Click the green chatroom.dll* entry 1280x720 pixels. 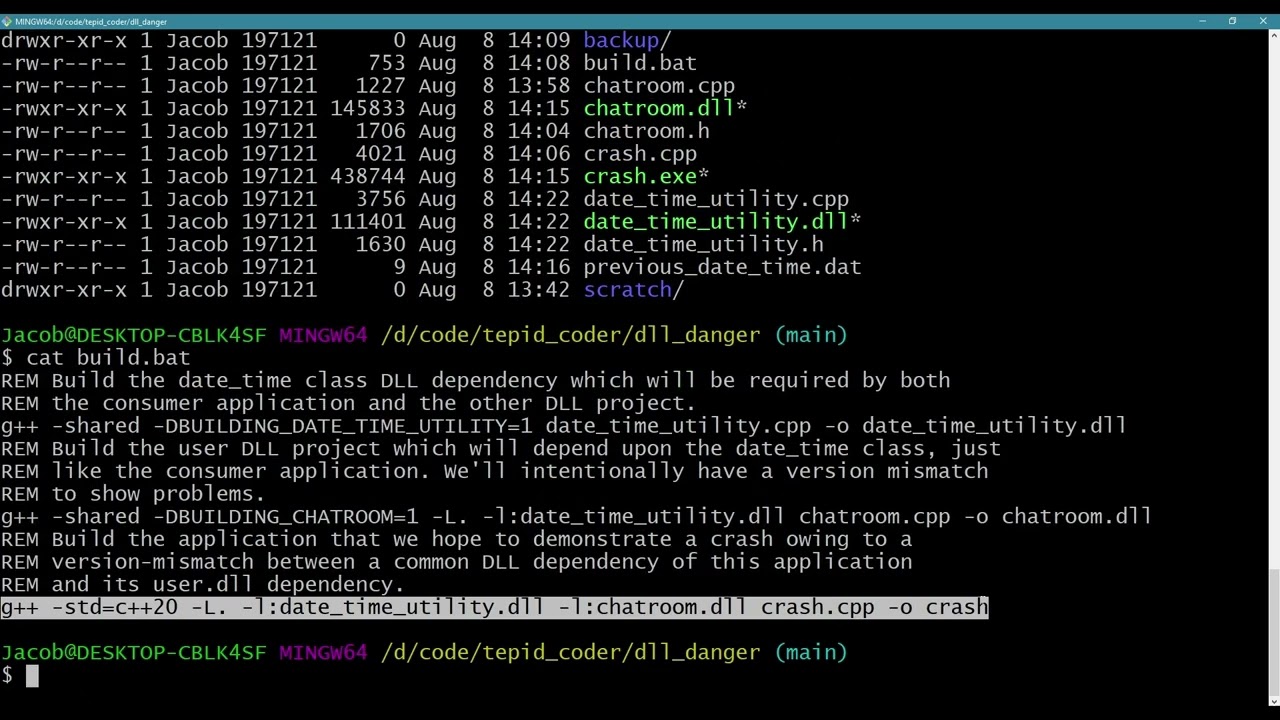665,108
